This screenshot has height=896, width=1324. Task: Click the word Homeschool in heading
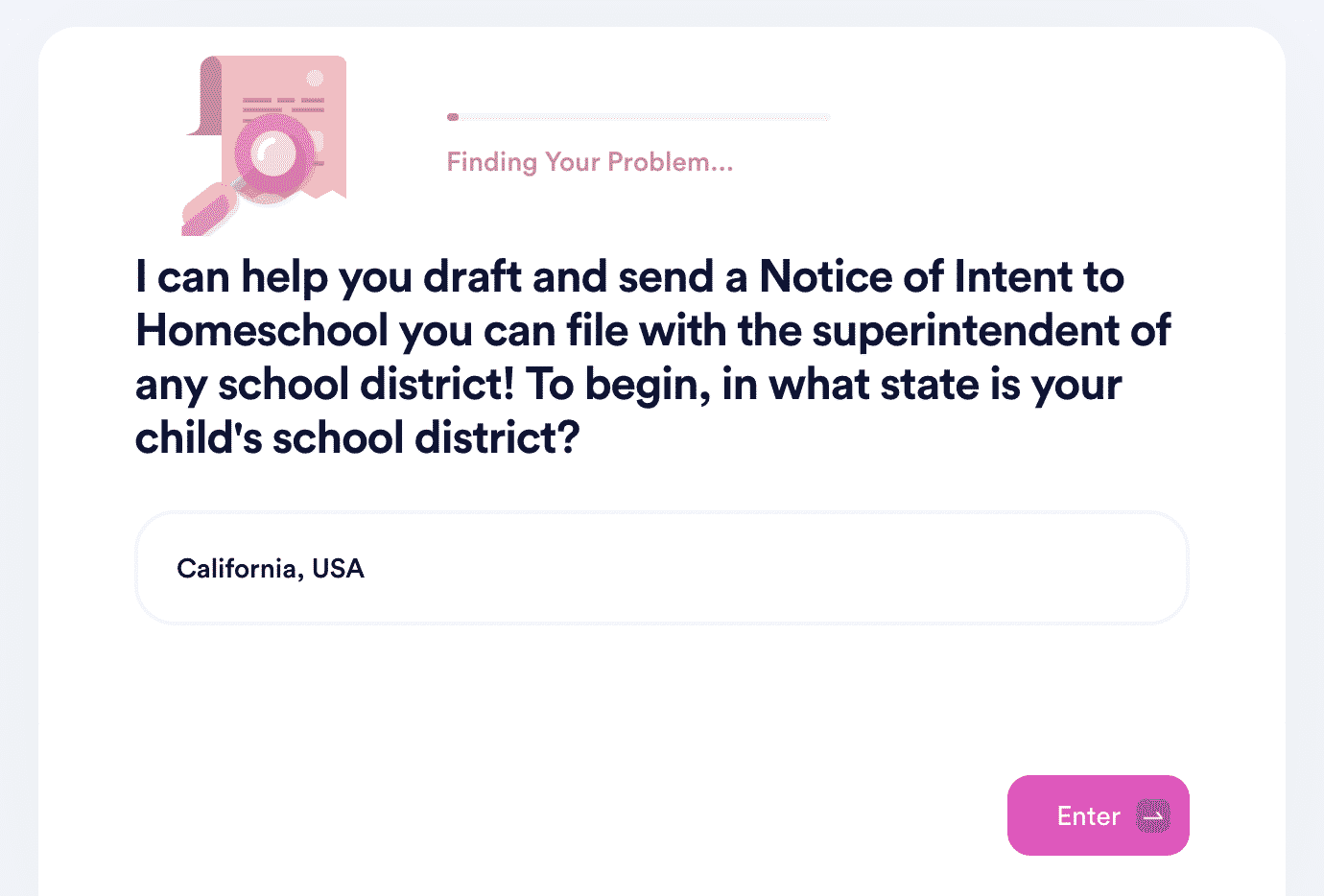coord(262,330)
